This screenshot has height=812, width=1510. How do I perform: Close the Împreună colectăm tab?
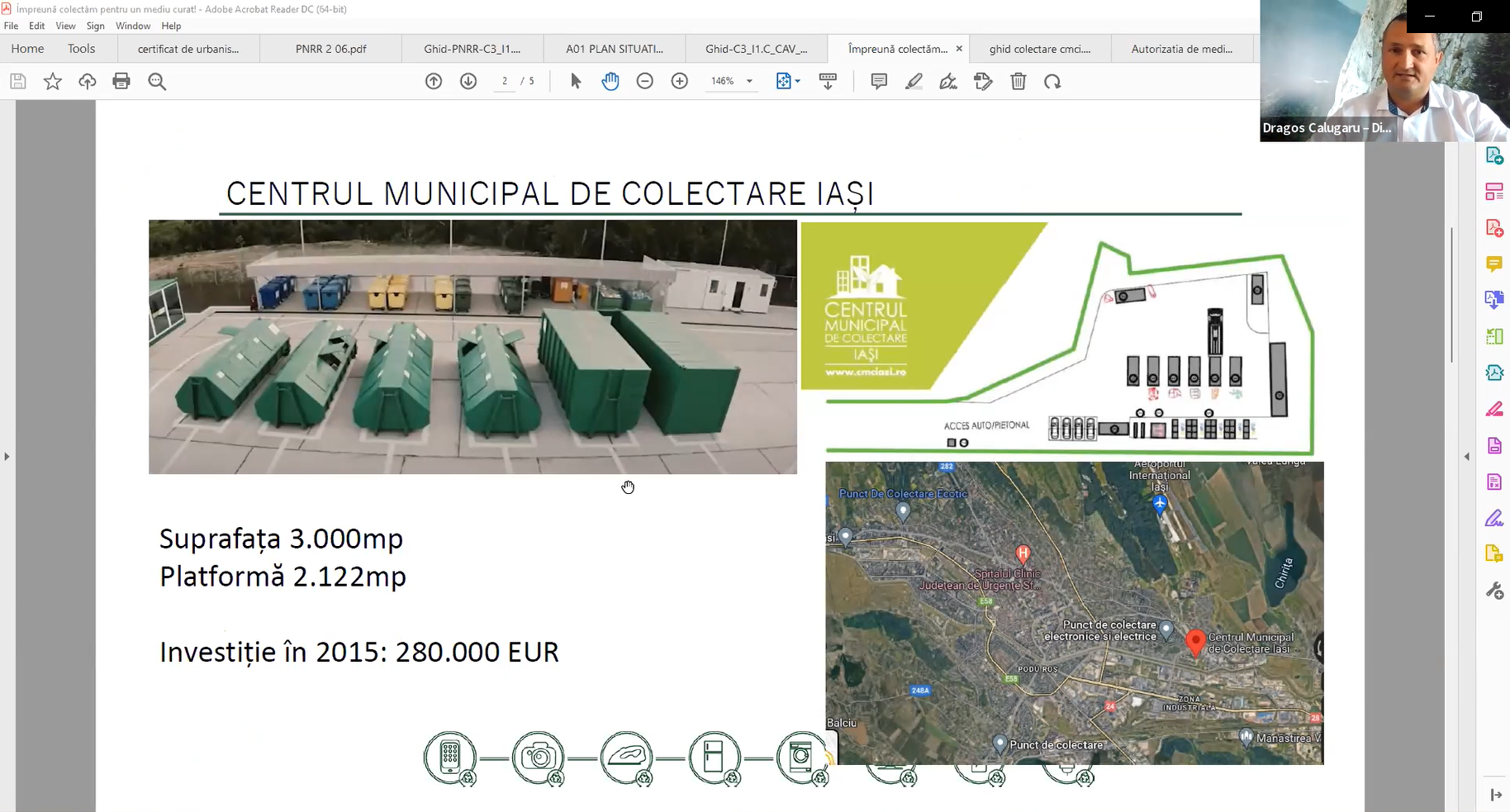point(959,49)
